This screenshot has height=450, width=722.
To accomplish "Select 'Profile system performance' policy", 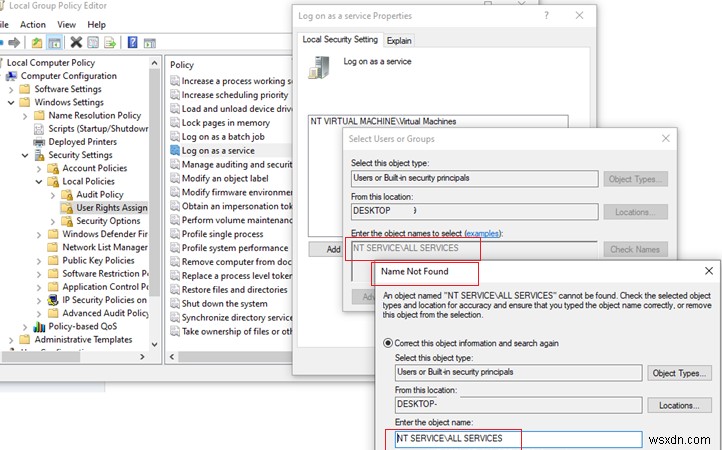I will (235, 247).
